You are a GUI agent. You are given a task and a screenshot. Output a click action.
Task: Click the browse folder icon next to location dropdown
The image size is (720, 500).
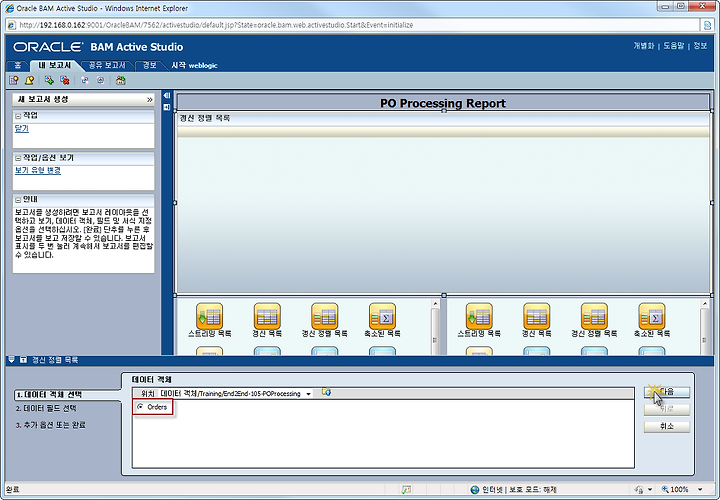(326, 392)
